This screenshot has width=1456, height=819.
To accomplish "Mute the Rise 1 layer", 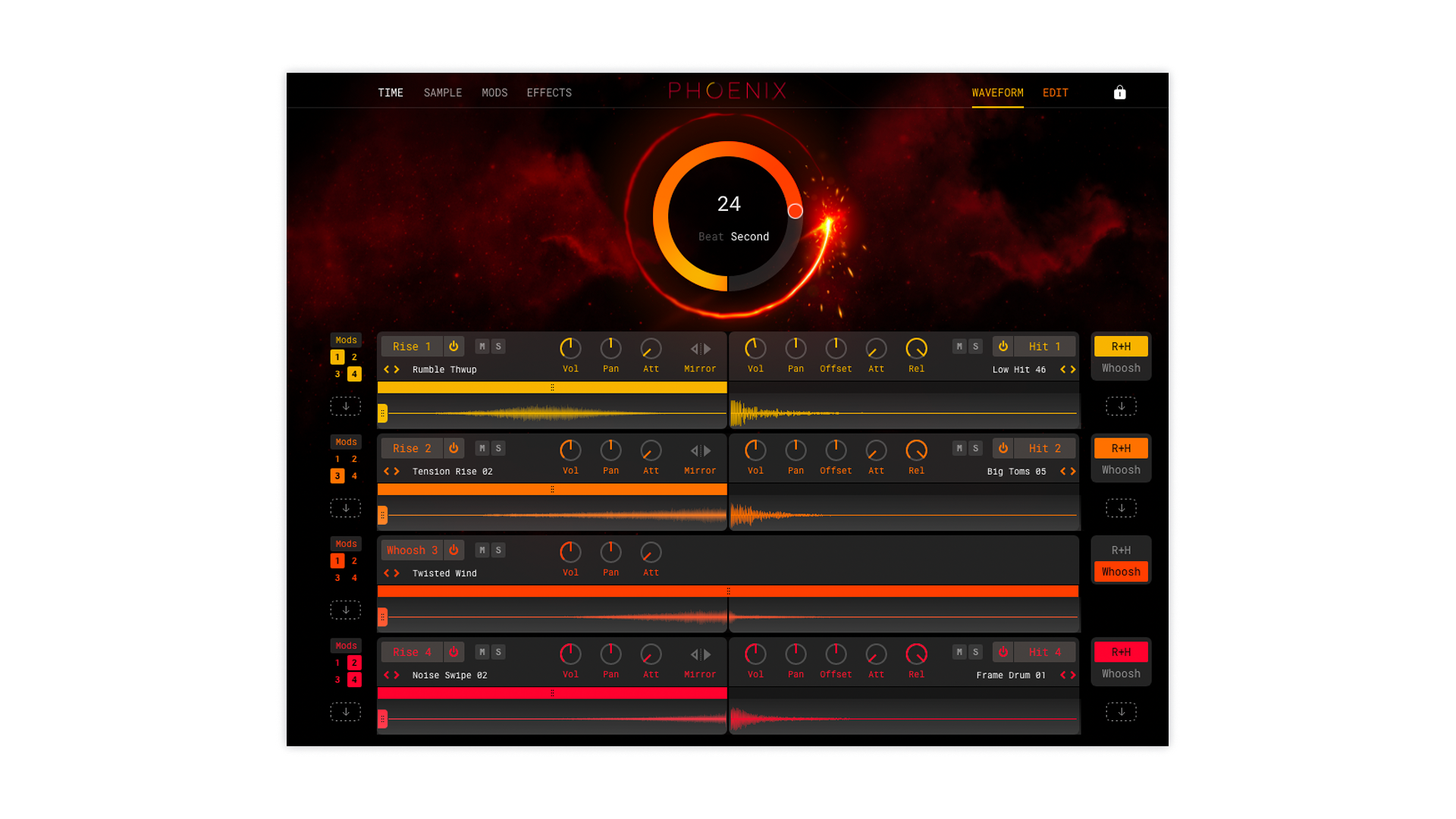I will pyautogui.click(x=482, y=347).
